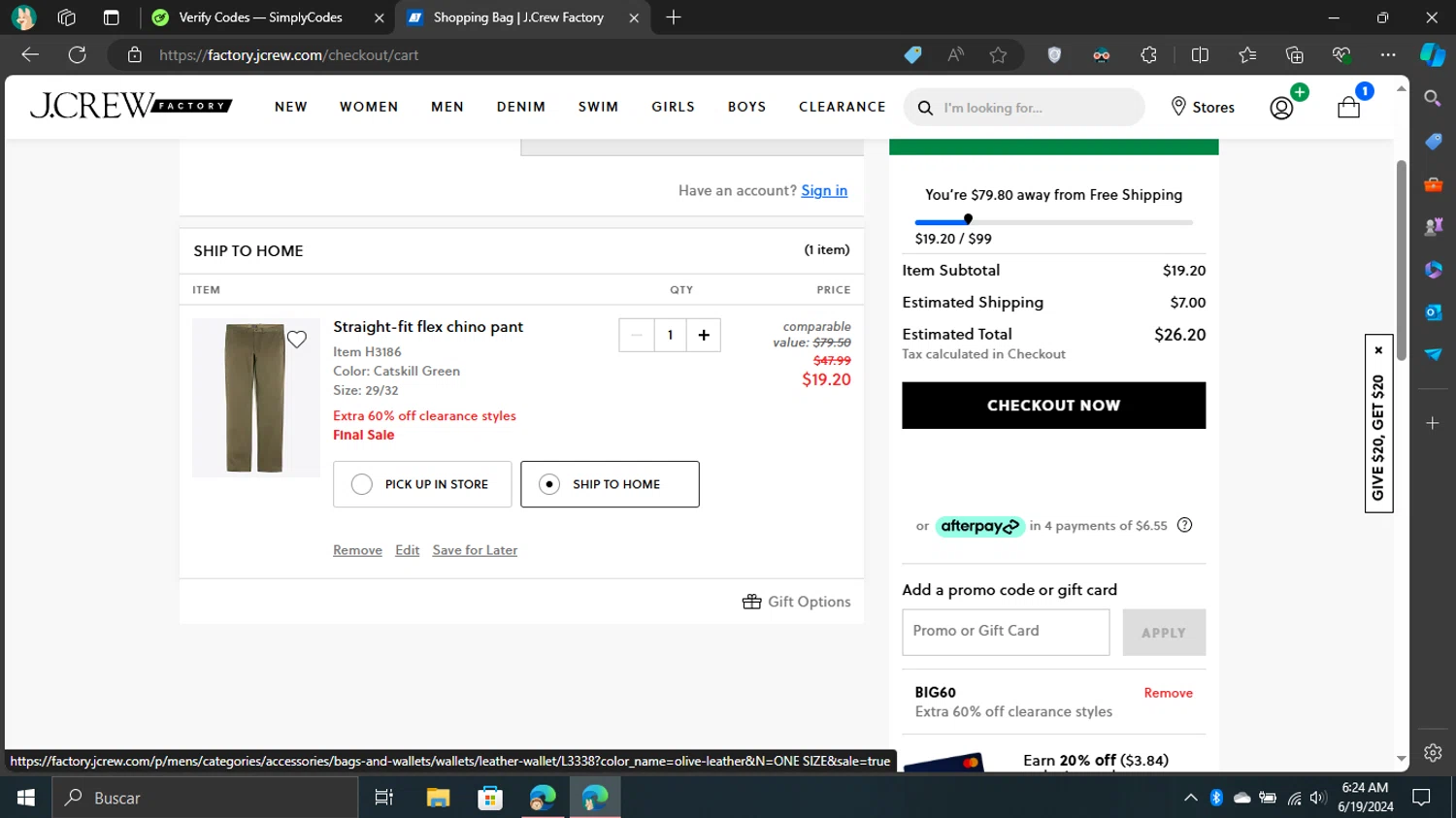
Task: Open Edge settings and more menu
Action: click(x=1388, y=55)
